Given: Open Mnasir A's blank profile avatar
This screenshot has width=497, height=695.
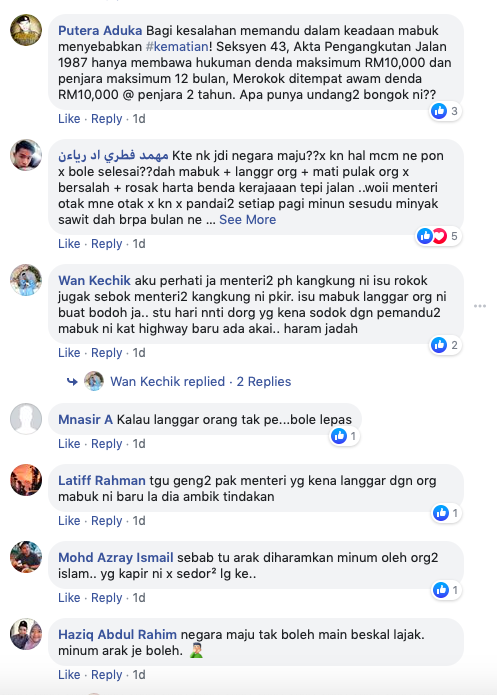Looking at the screenshot, I should point(26,419).
